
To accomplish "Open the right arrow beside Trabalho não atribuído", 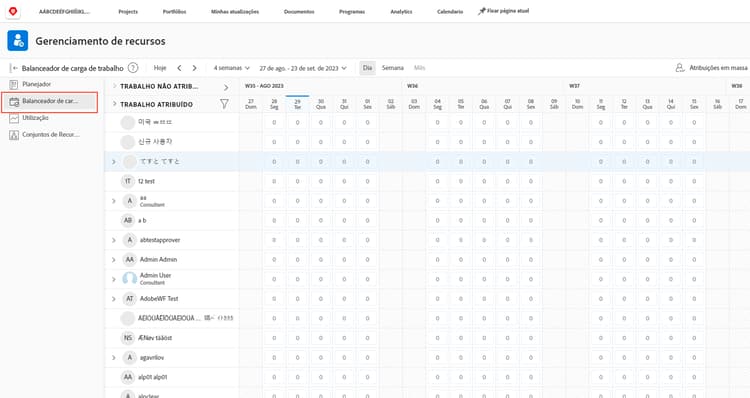I will 226,87.
